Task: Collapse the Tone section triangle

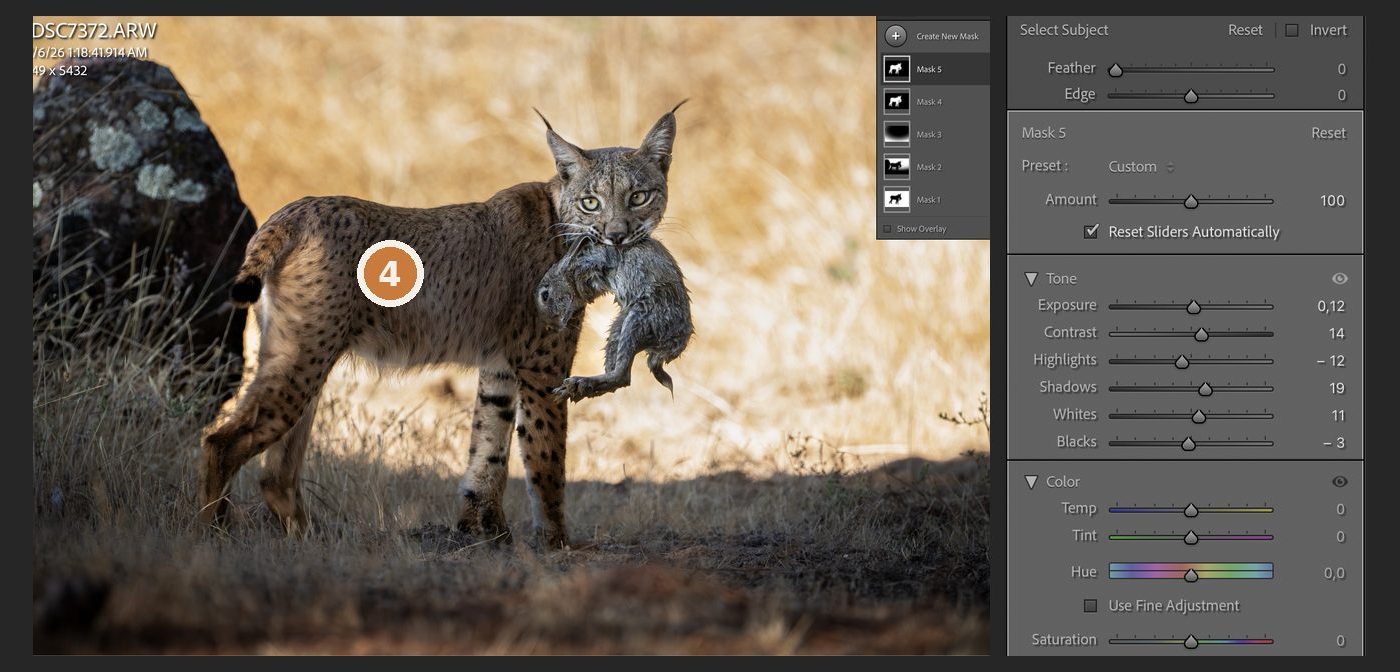Action: coord(1030,279)
